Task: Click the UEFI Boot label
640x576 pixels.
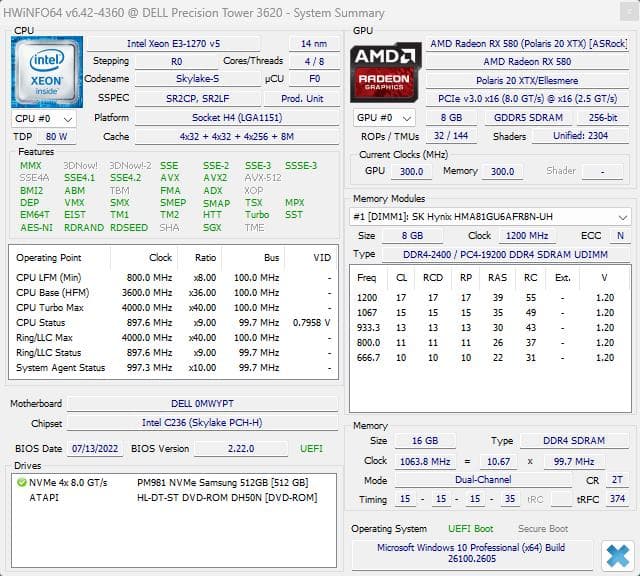Action: [471, 529]
